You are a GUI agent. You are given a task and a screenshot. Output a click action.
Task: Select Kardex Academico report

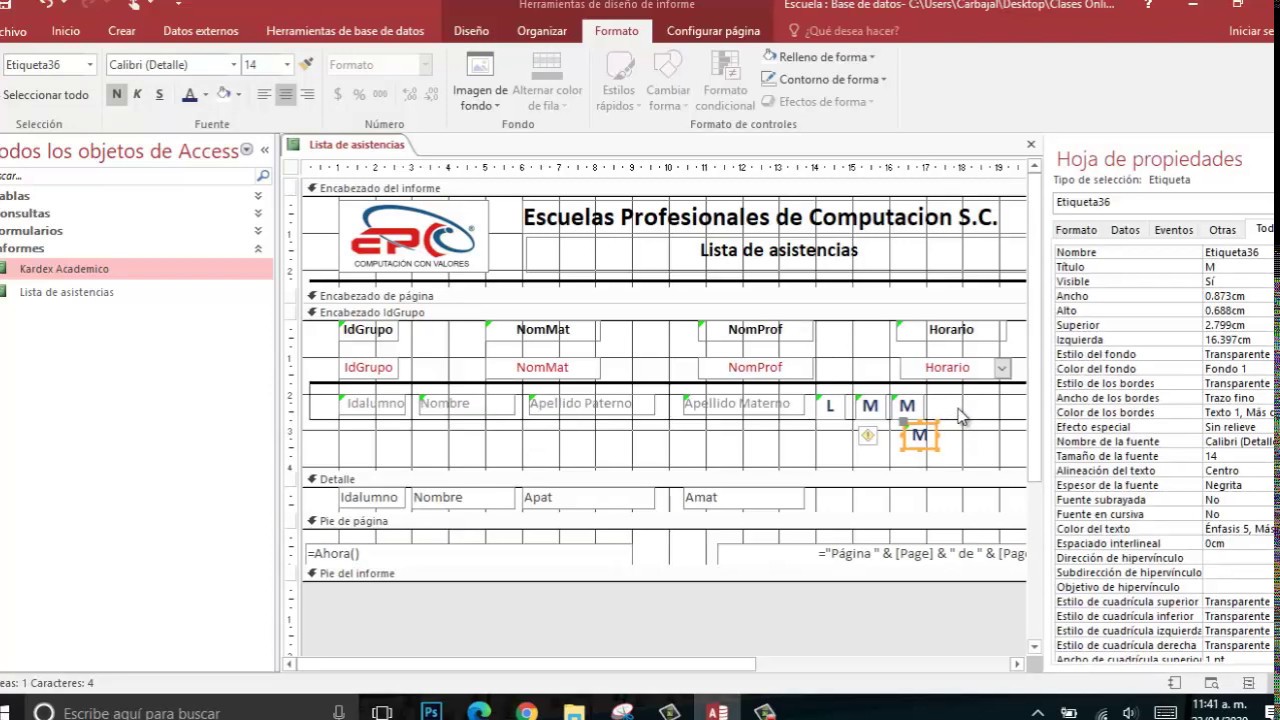(136, 268)
